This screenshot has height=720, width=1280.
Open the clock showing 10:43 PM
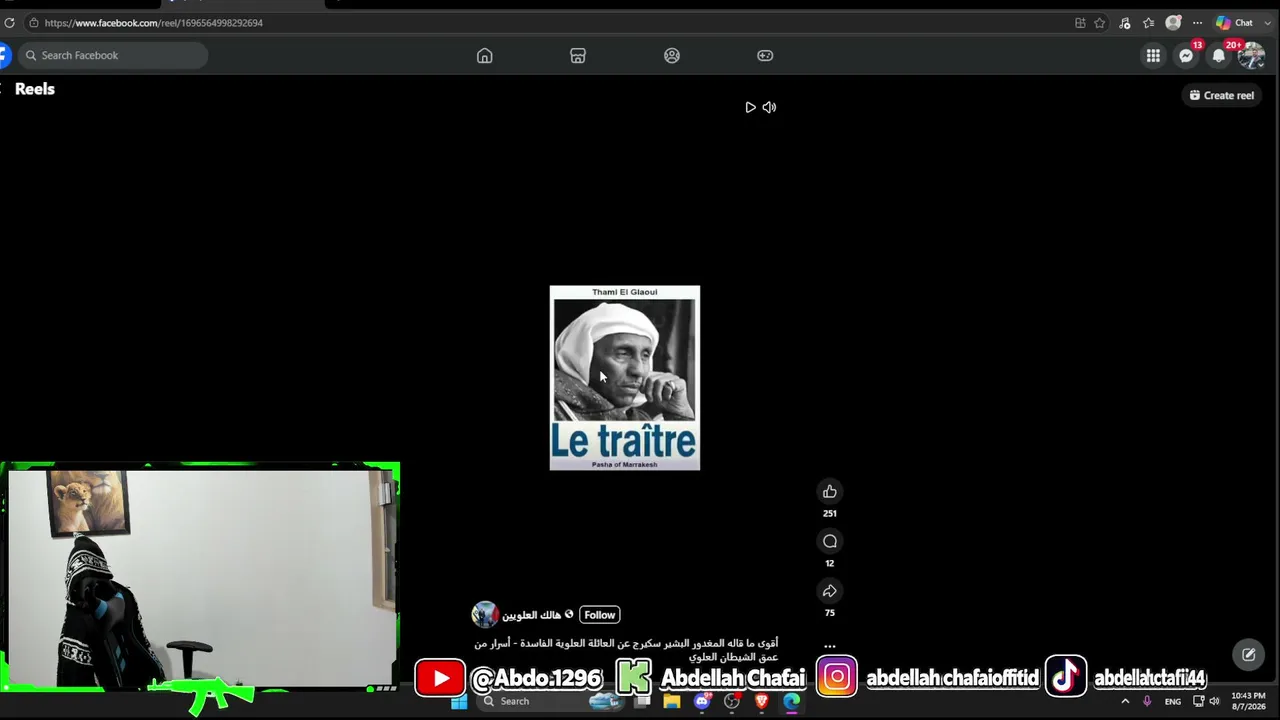[x=1248, y=701]
